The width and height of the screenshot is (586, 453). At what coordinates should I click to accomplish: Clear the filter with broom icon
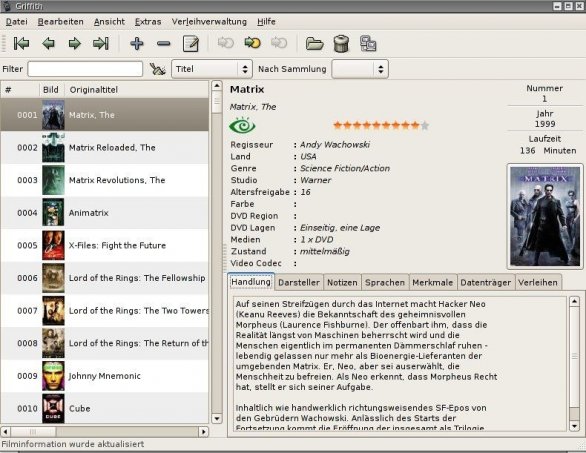157,69
